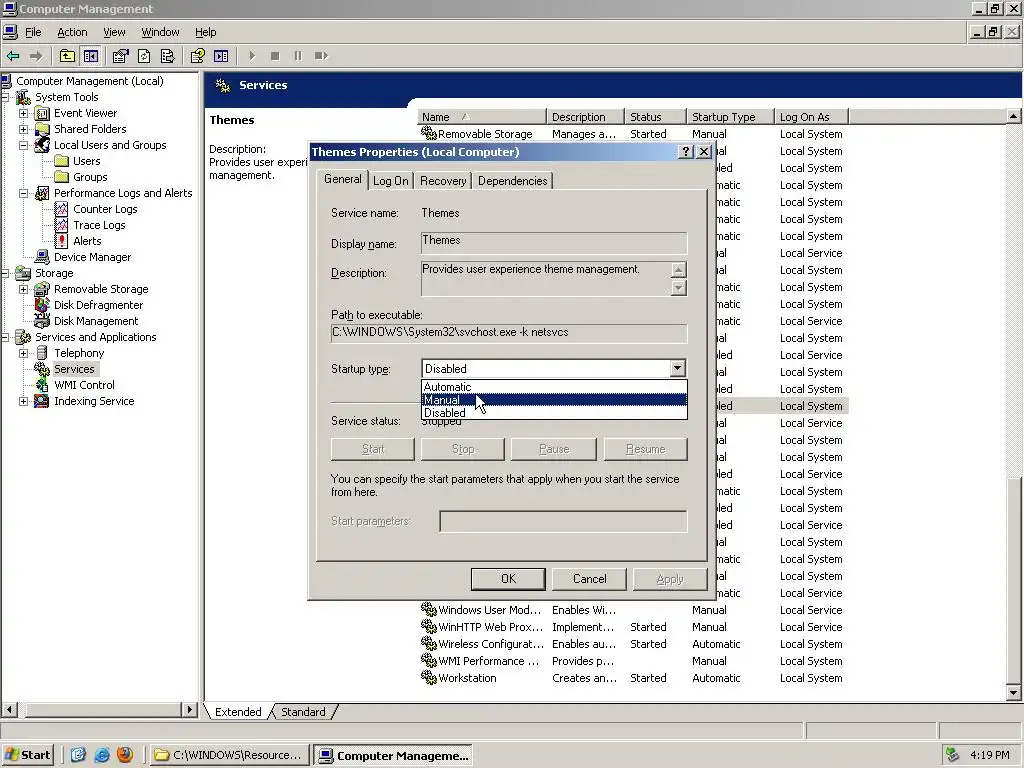This screenshot has width=1024, height=768.
Task: Select the Services node in the tree
Action: point(74,369)
